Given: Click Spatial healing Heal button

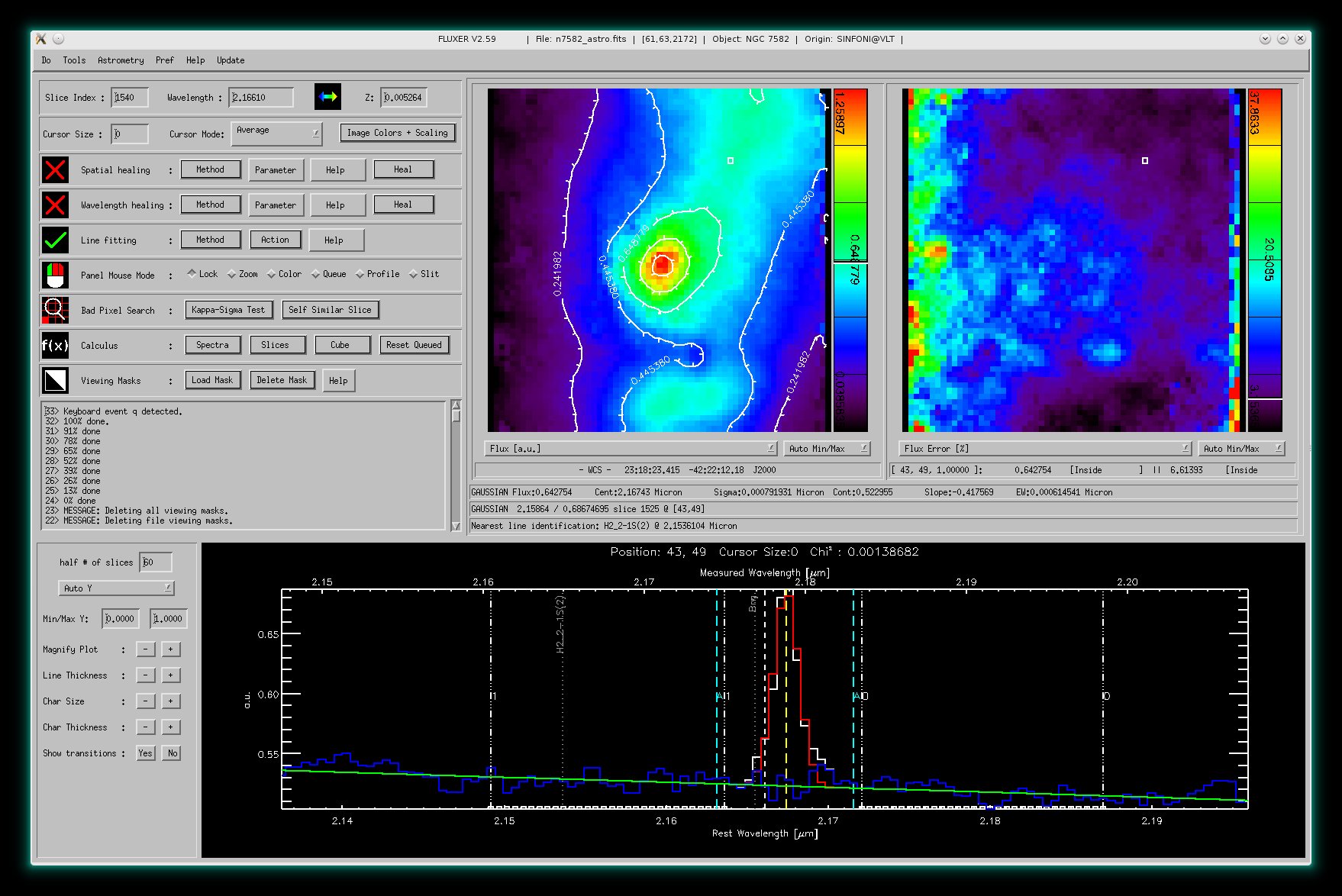Looking at the screenshot, I should (403, 169).
